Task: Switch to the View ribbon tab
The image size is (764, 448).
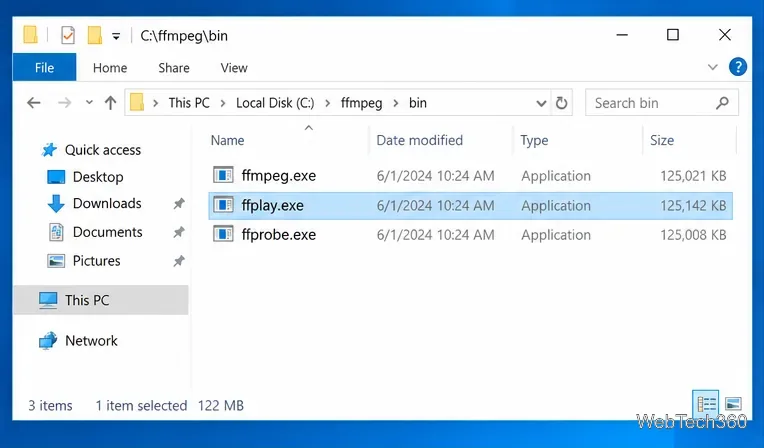Action: 234,68
